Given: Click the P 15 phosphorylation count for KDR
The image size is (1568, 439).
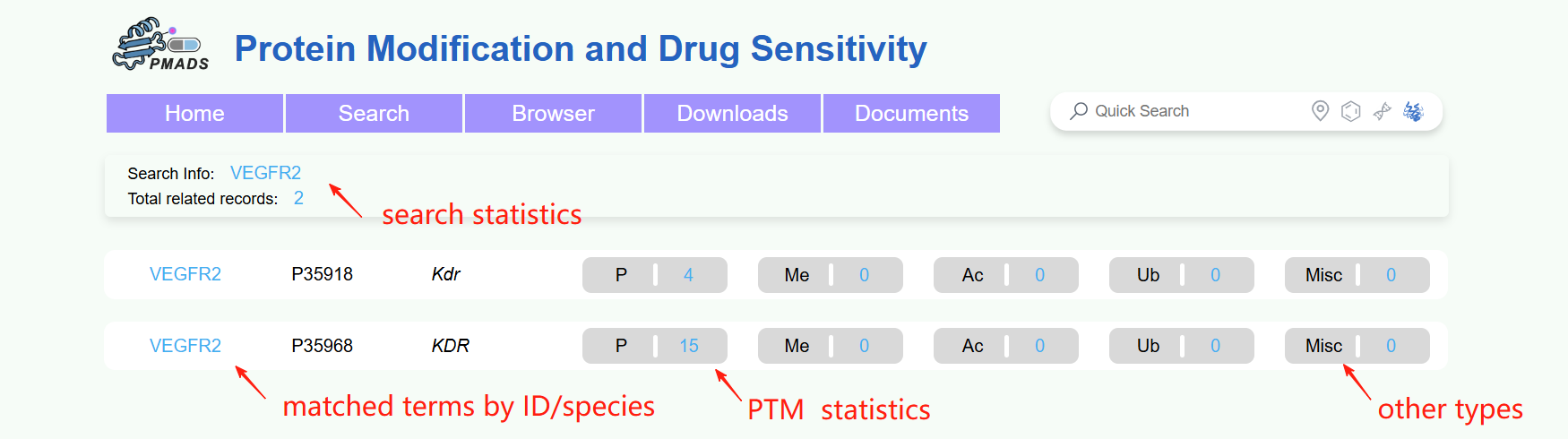Looking at the screenshot, I should (x=655, y=346).
